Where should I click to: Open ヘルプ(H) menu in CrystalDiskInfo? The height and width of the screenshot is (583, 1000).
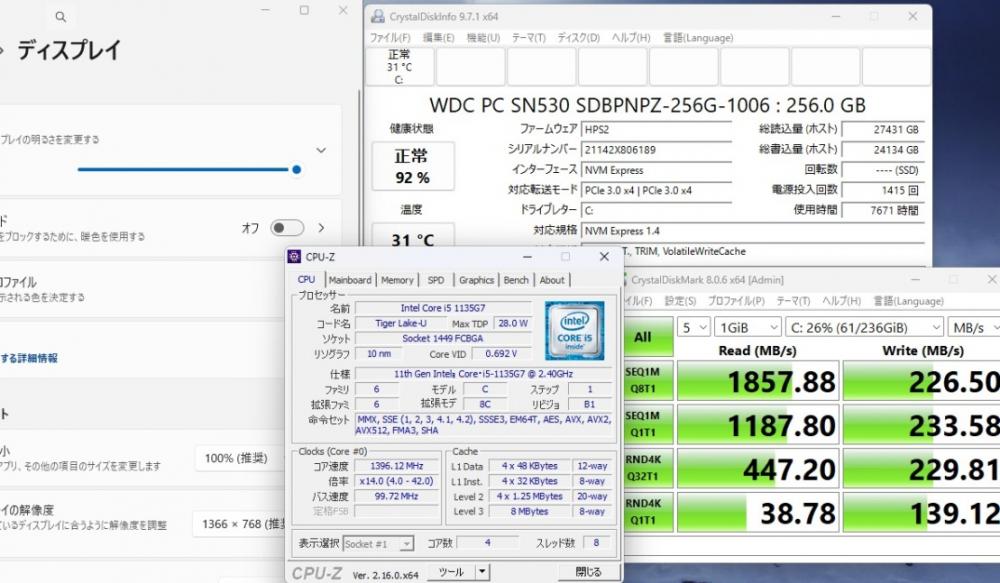(x=631, y=38)
